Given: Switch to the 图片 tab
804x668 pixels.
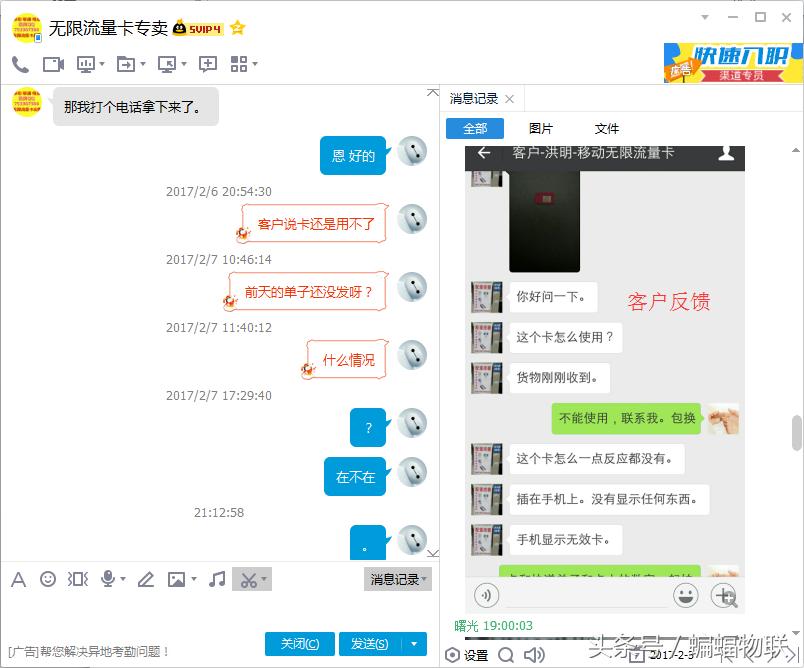Looking at the screenshot, I should click(542, 128).
